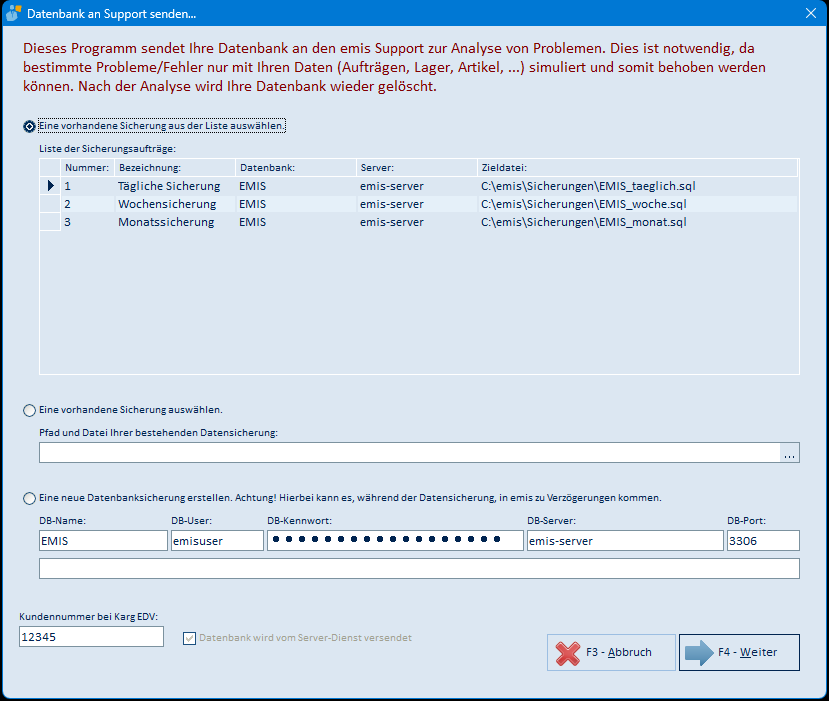The height and width of the screenshot is (701, 829).
Task: Click the DB-User field with emisuser
Action: point(217,541)
